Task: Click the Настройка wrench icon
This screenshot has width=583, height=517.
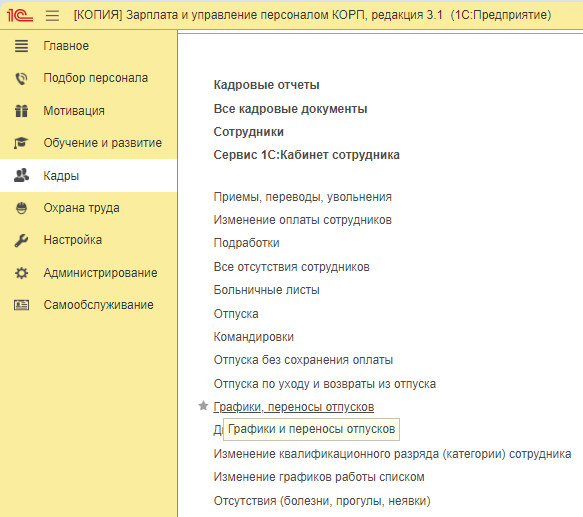Action: pyautogui.click(x=21, y=240)
